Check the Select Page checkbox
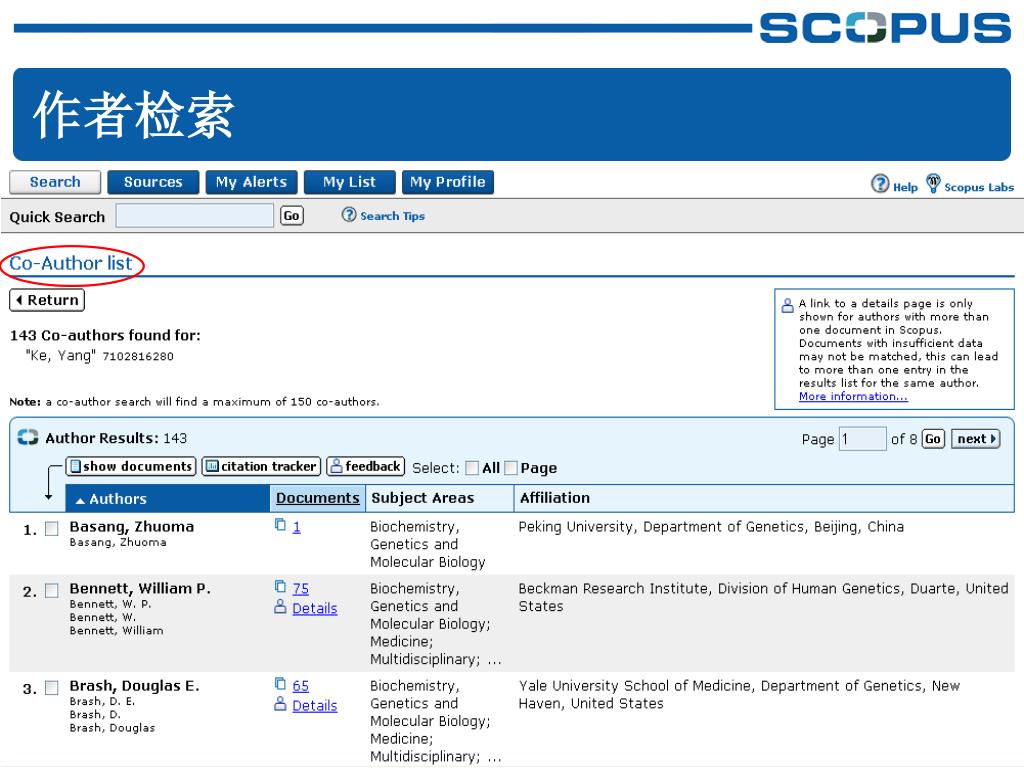Viewport: 1024px width, 768px height. (x=511, y=468)
